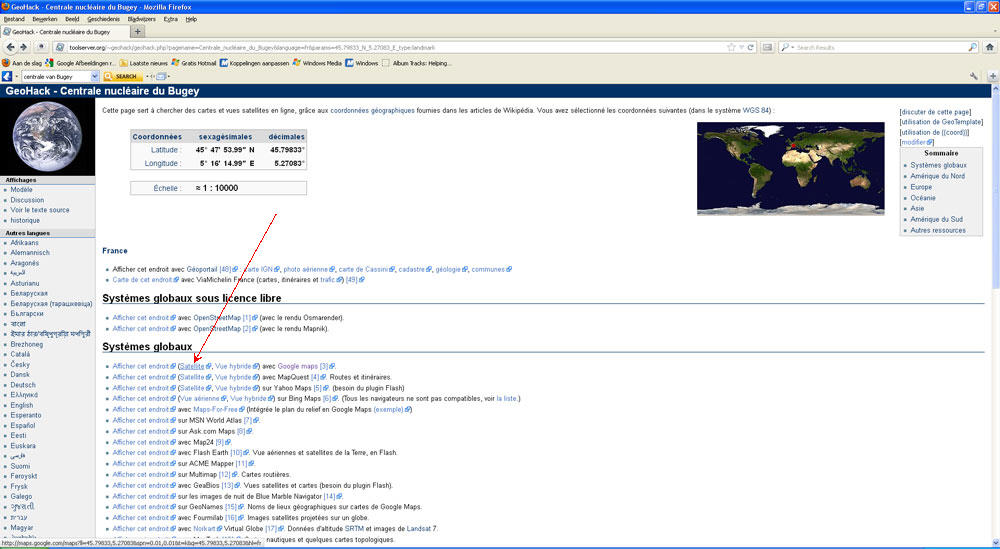1000x549 pixels.
Task: Open the Bestand menu
Action: 14,19
